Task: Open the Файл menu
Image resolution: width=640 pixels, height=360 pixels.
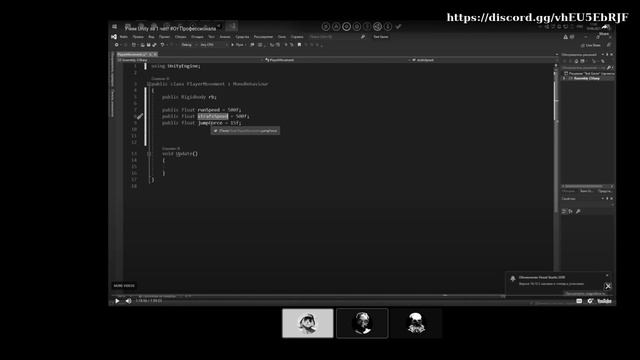Action: (x=124, y=37)
